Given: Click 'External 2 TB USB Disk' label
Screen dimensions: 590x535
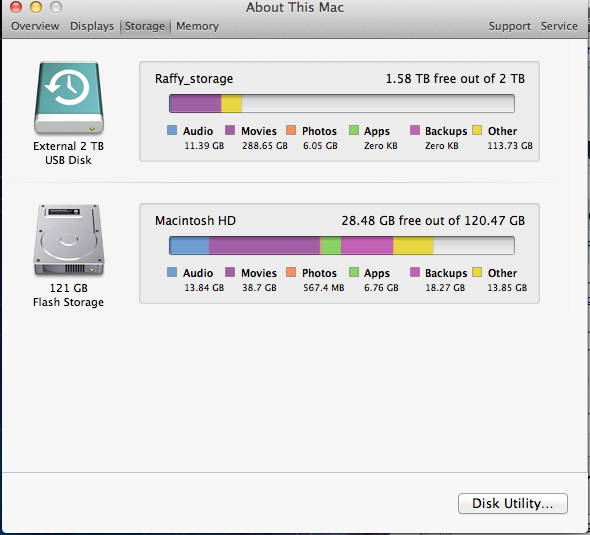Looking at the screenshot, I should pos(68,153).
